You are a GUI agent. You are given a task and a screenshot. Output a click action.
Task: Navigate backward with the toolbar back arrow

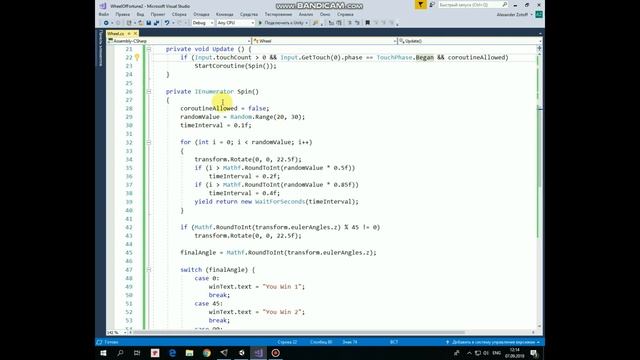coord(106,23)
